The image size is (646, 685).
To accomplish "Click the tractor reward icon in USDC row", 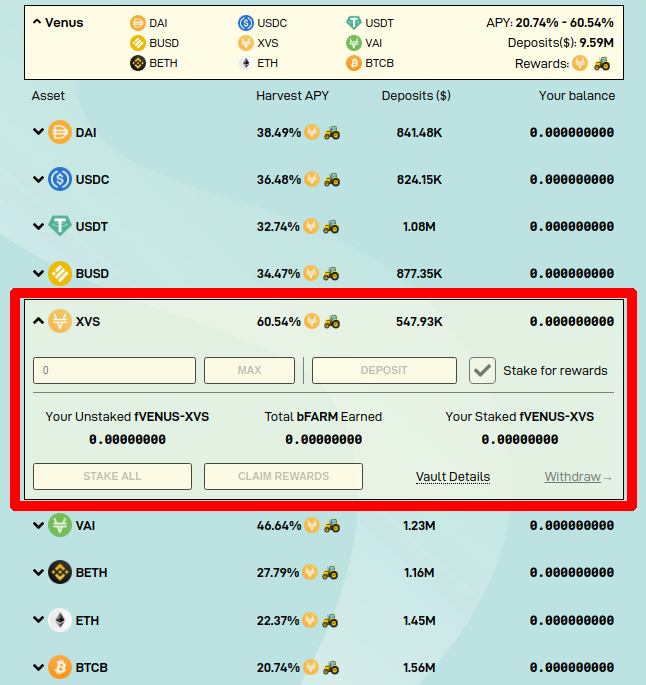I will [332, 180].
